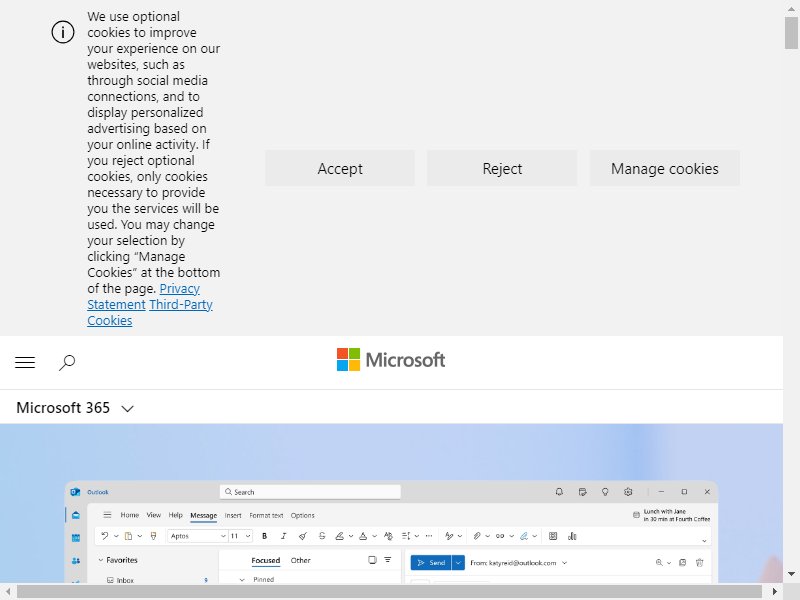Select the Home tab in Outlook preview
Viewport: 800px width, 600px height.
tap(130, 515)
